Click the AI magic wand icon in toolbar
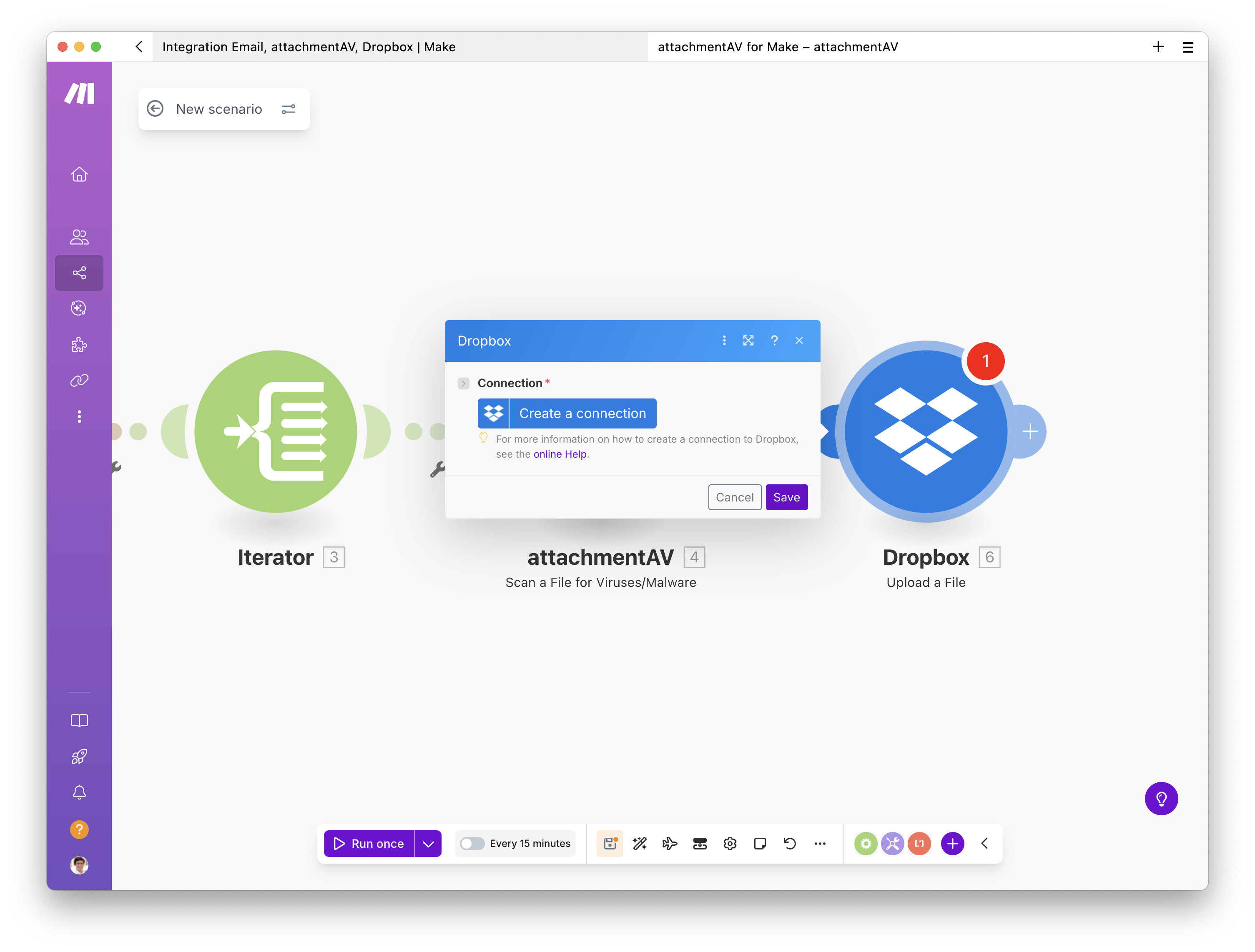This screenshot has height=952, width=1255. pos(640,844)
